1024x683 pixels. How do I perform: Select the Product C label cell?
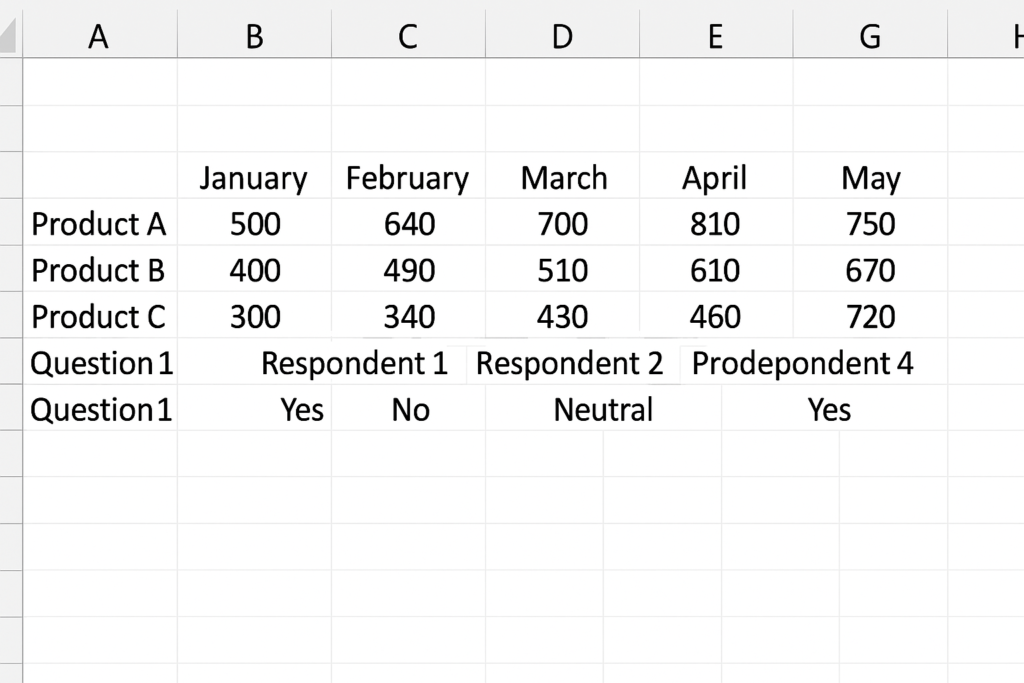pyautogui.click(x=100, y=316)
